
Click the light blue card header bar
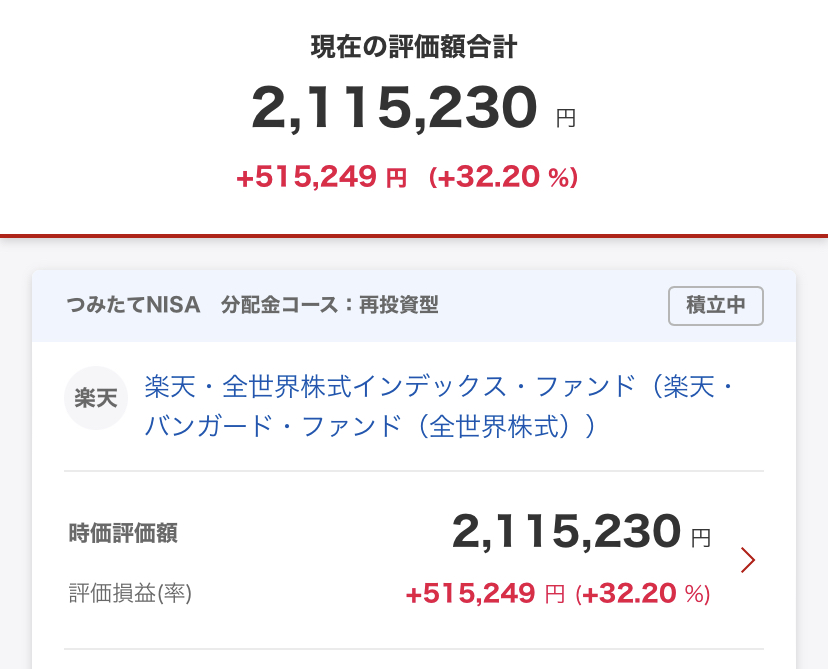[414, 306]
